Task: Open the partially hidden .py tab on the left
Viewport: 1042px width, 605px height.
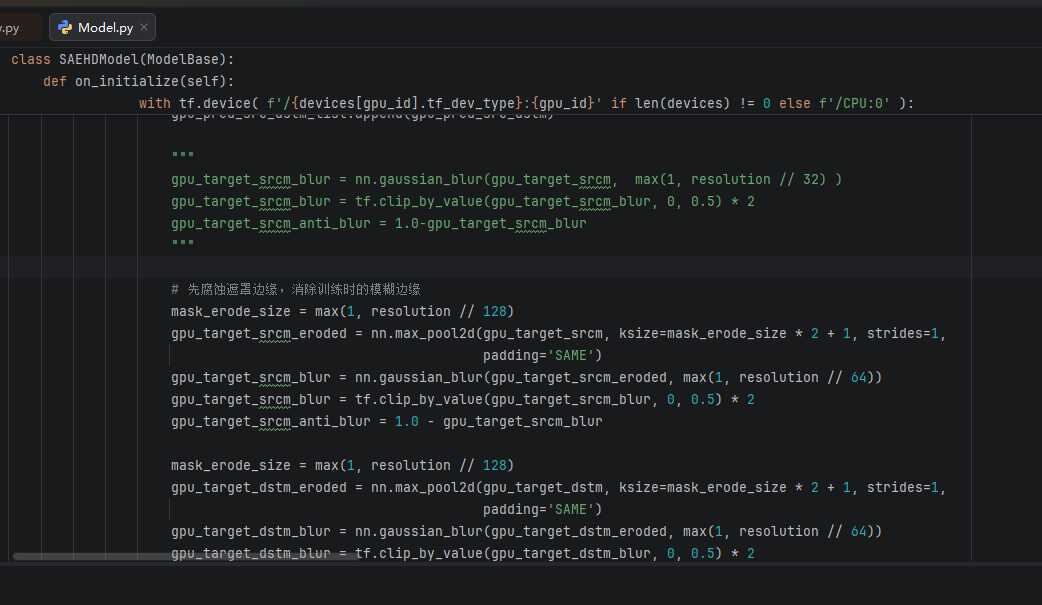Action: pyautogui.click(x=12, y=28)
